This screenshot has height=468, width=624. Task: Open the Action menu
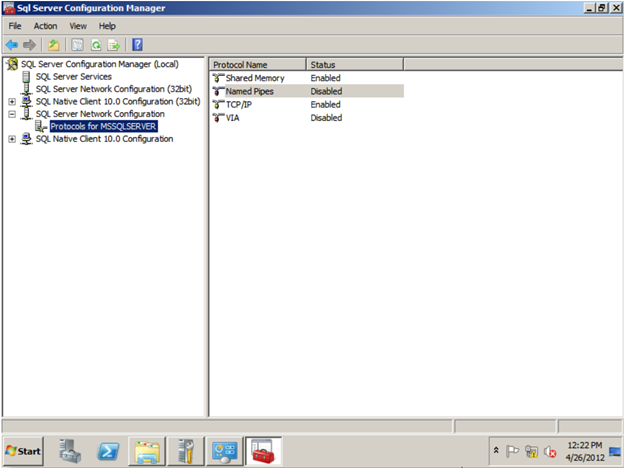tap(45, 26)
